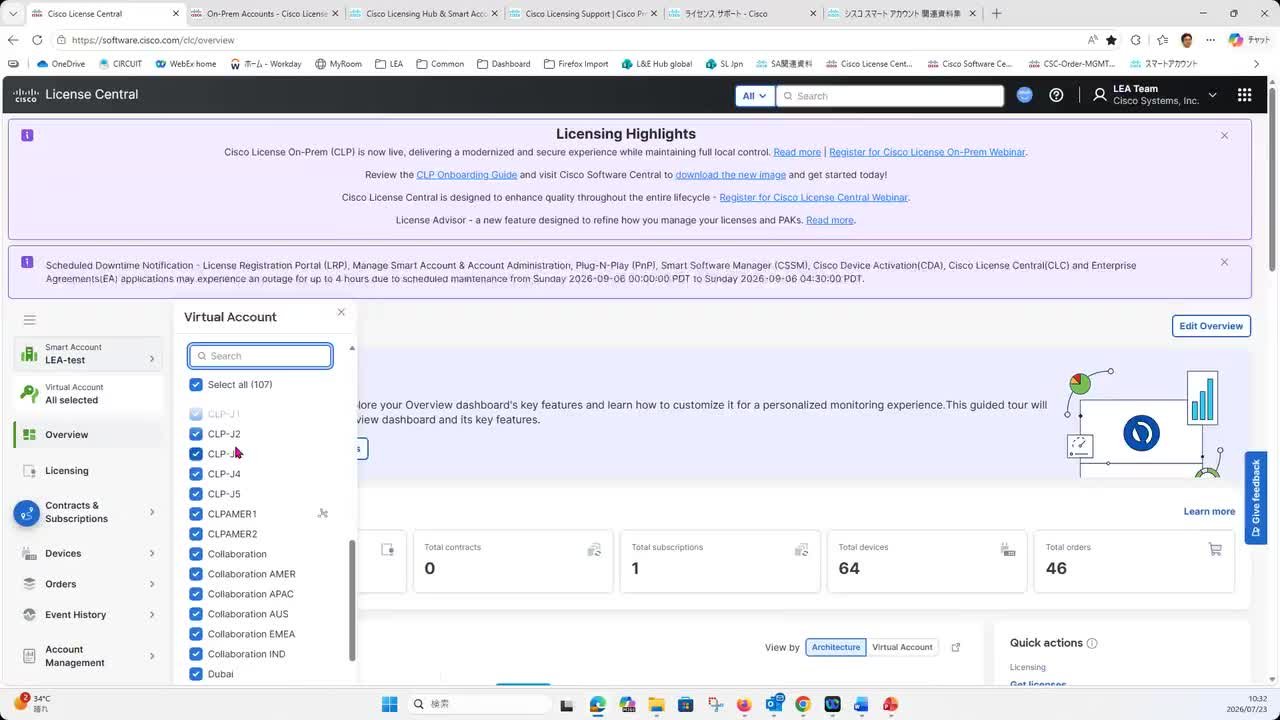Click the Overview dashboard icon in sidebar

coord(29,435)
